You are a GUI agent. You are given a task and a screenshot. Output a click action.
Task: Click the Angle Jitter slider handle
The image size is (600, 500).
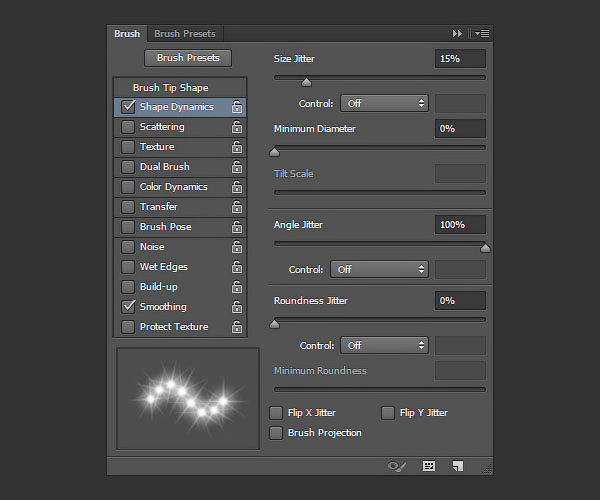tap(485, 248)
